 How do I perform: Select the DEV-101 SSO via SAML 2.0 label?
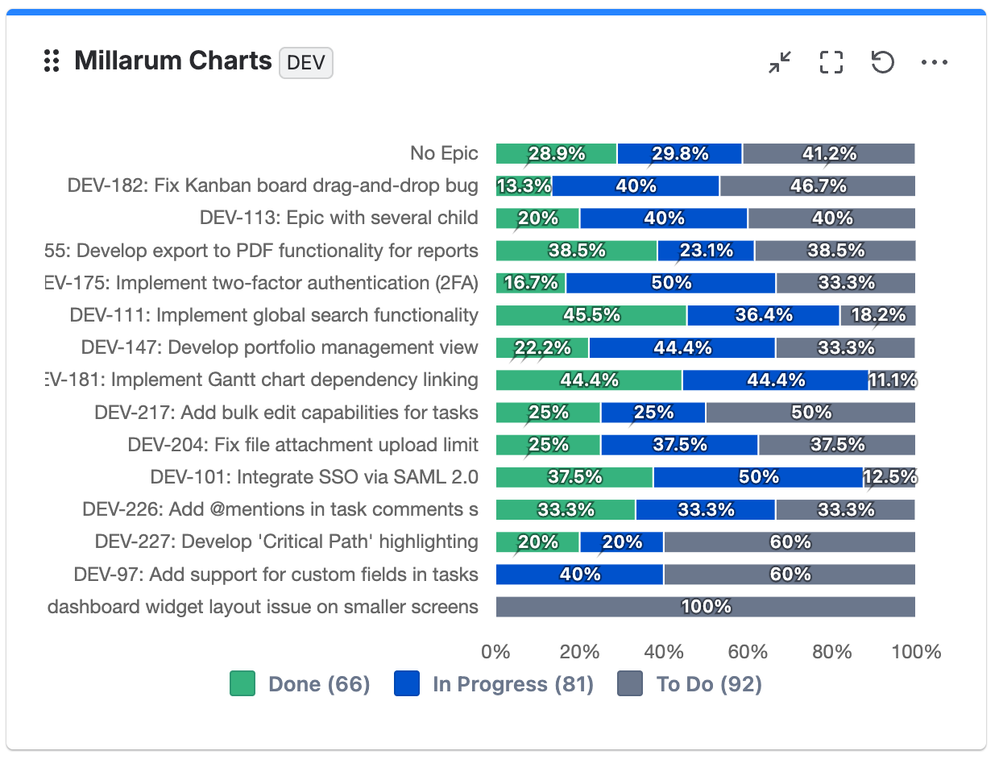tap(314, 477)
